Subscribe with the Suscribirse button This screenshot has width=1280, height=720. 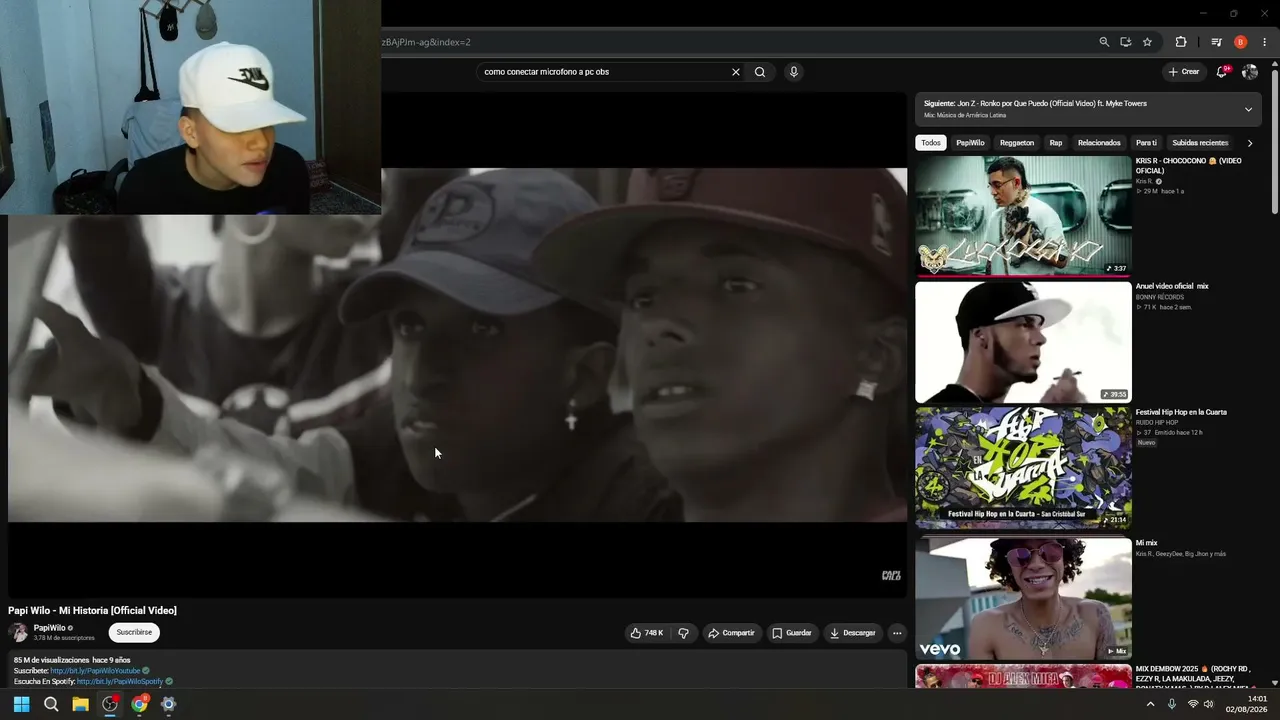click(x=134, y=632)
